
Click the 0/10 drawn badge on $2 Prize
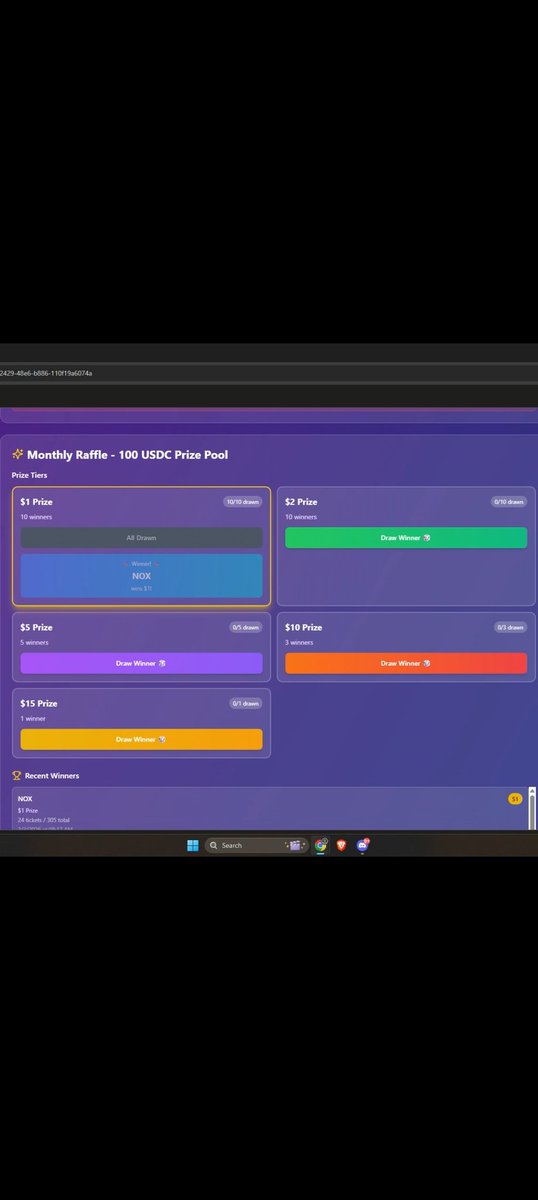click(508, 502)
